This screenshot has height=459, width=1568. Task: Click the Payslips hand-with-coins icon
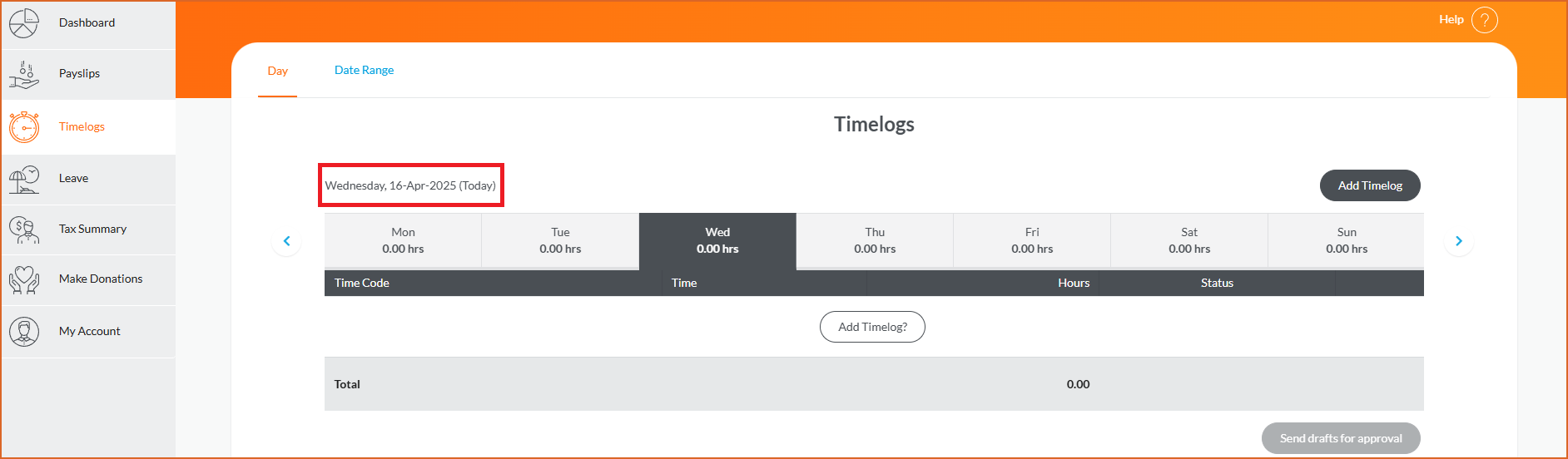pos(24,74)
